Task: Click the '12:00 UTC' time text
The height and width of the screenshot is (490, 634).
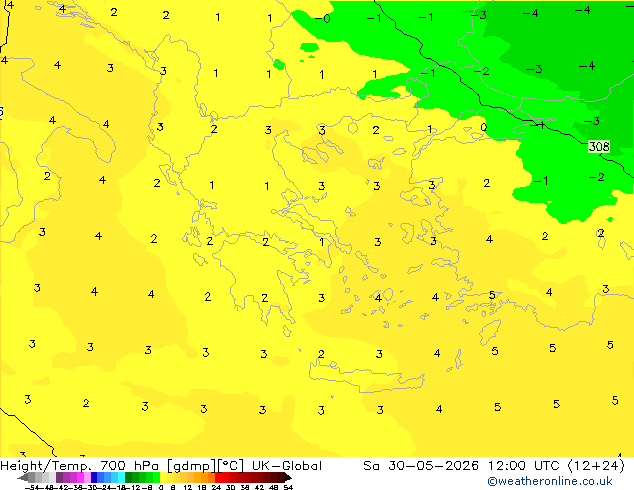Action: [524, 466]
